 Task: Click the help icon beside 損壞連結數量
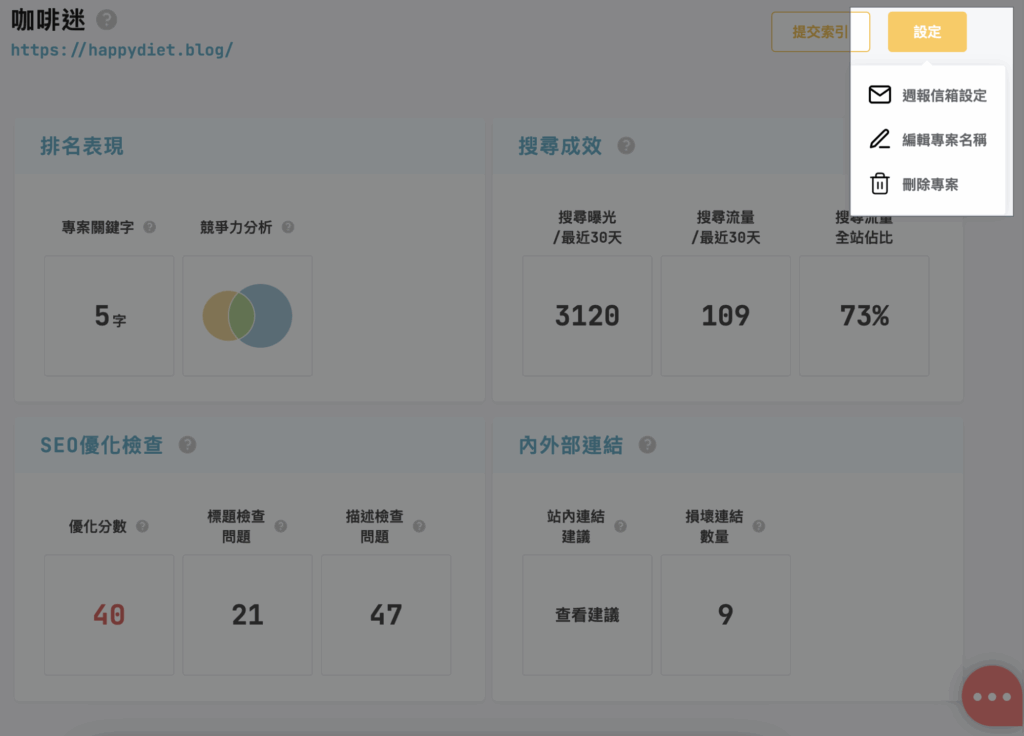(x=759, y=526)
